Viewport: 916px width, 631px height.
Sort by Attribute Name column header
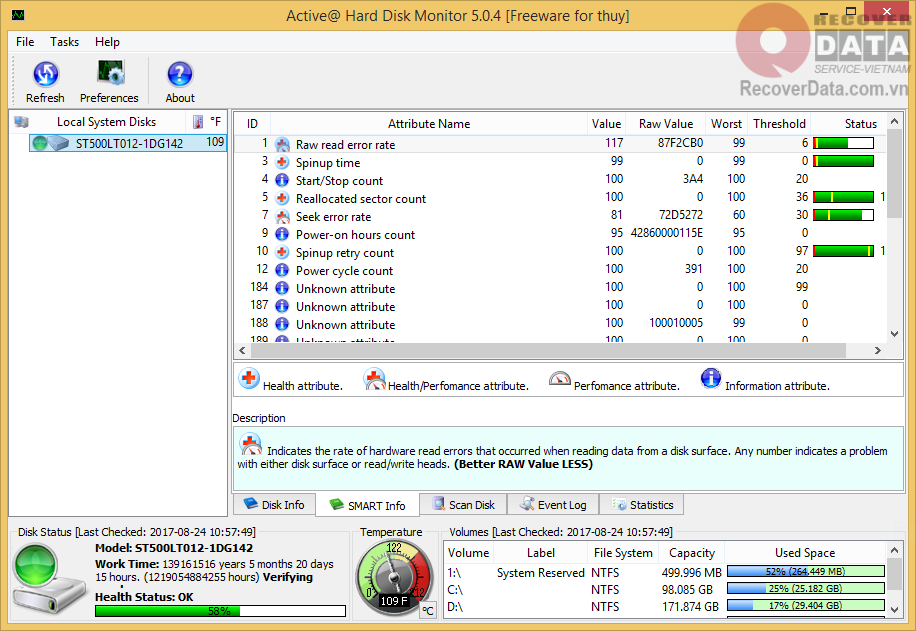point(429,124)
